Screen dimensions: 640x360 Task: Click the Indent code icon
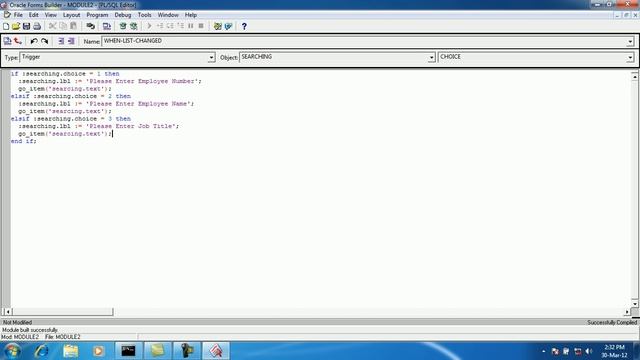(x=61, y=41)
